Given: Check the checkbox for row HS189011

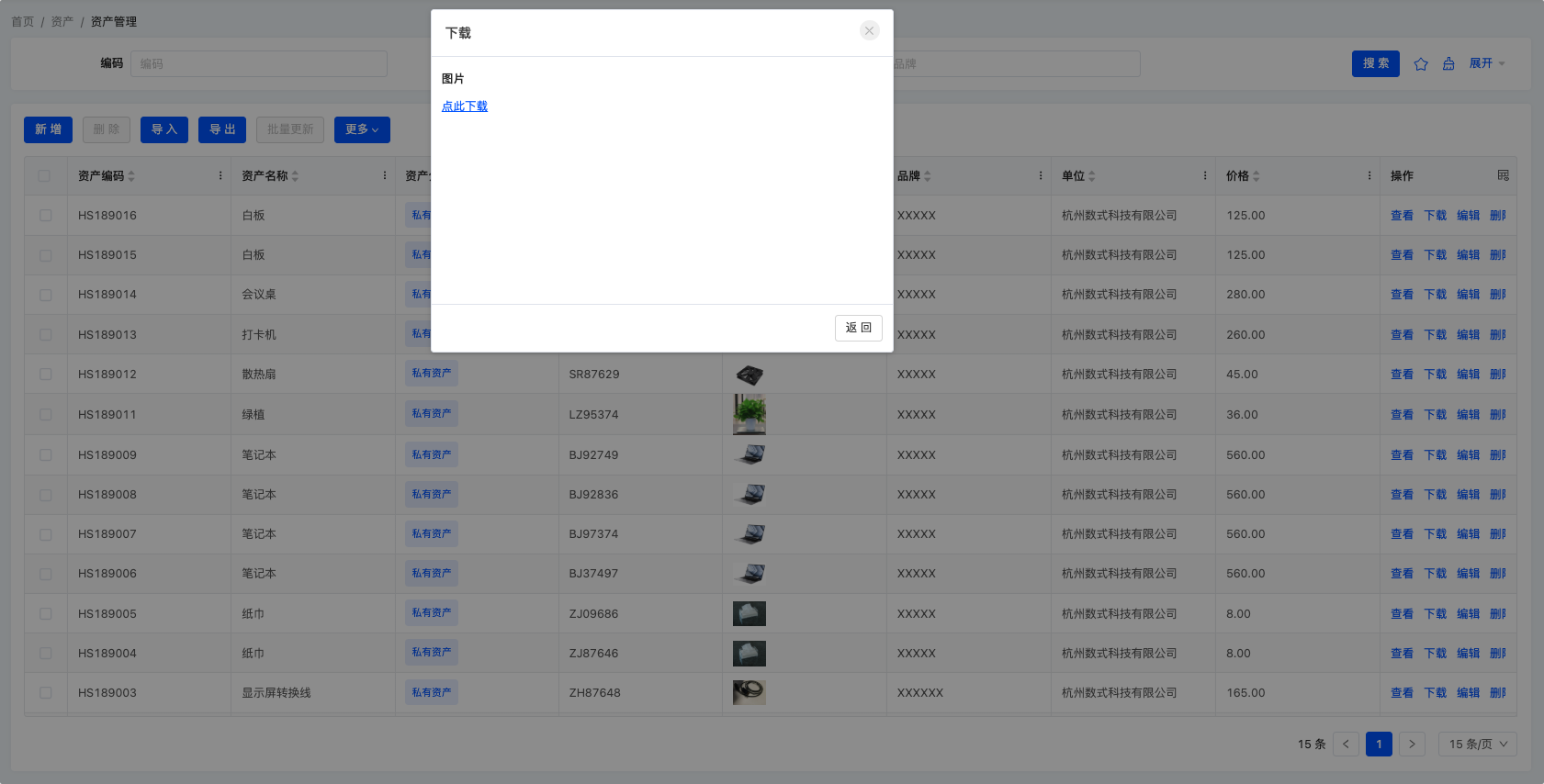Looking at the screenshot, I should pos(45,415).
